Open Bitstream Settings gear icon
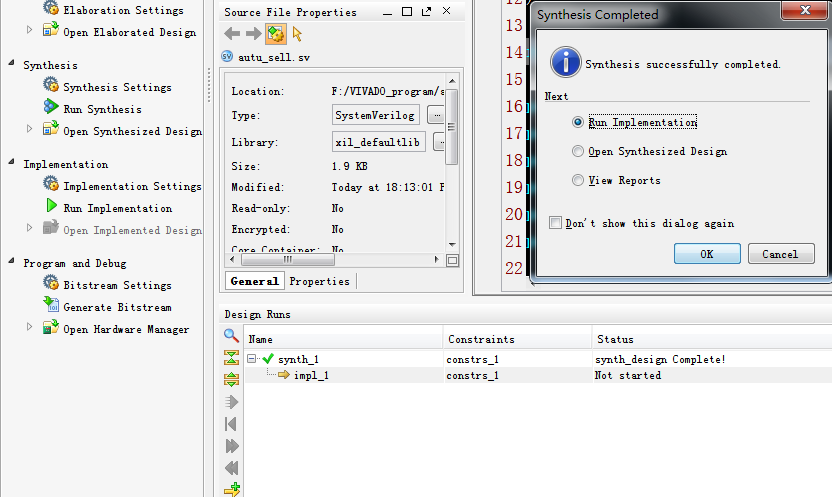 tap(51, 283)
